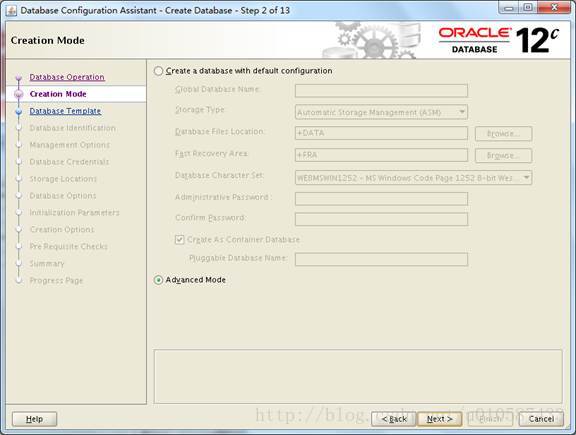Open the Storage Type dropdown

[381, 112]
